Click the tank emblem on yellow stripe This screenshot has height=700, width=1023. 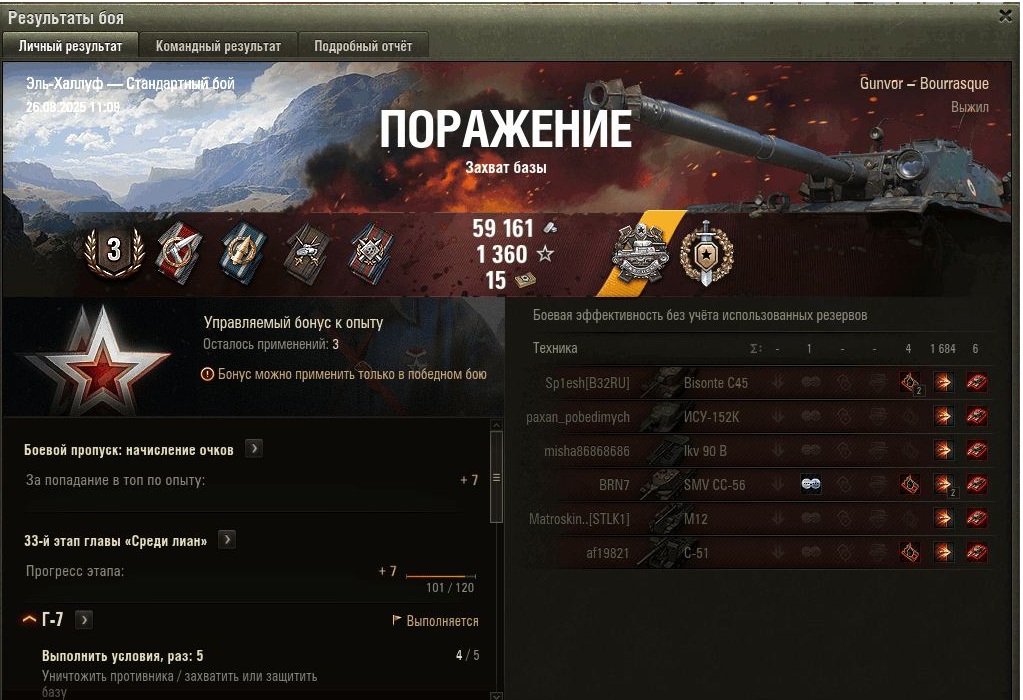coord(639,254)
